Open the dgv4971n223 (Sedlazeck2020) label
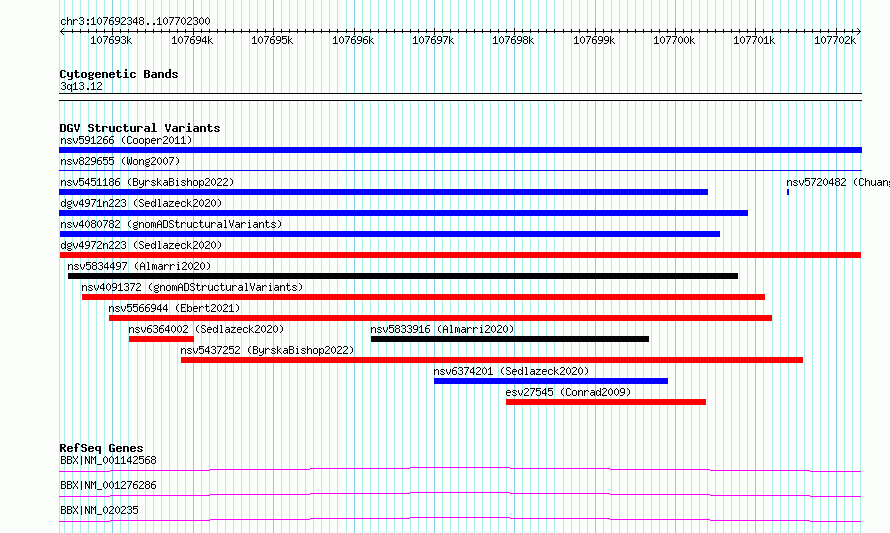890x533 pixels. tap(141, 203)
